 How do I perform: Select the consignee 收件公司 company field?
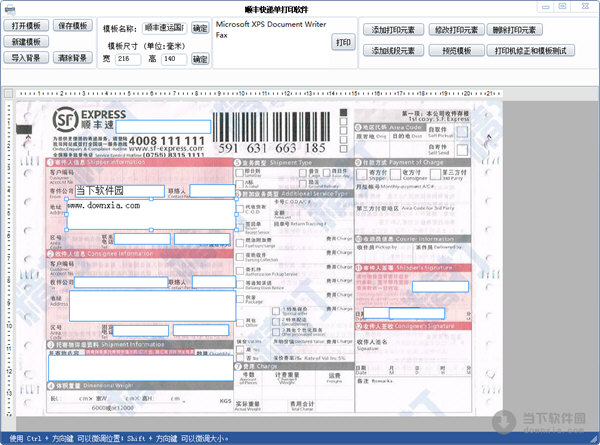pyautogui.click(x=121, y=283)
